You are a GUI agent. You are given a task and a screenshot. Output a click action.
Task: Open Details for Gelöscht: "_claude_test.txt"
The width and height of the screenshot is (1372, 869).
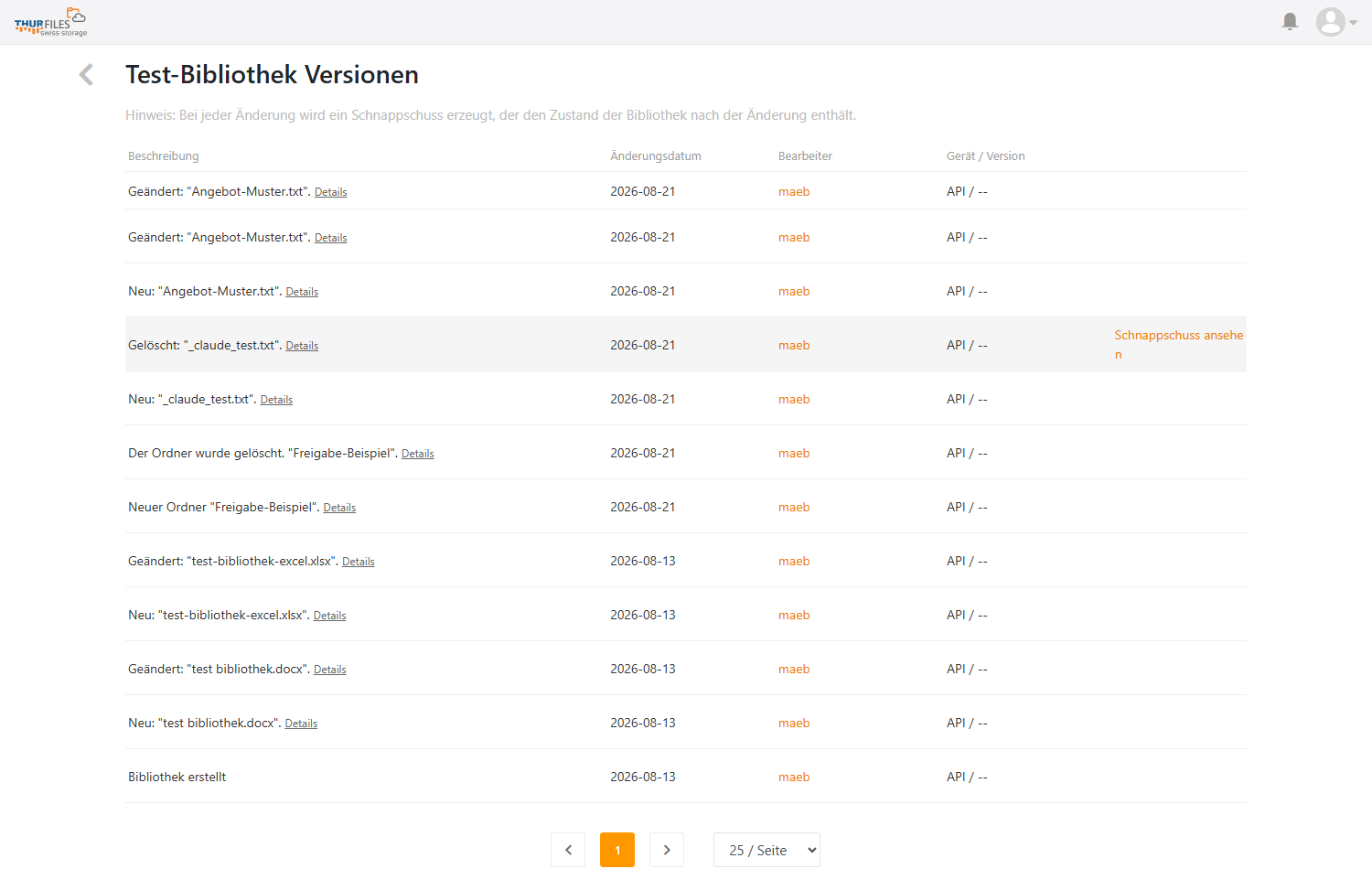coord(302,346)
